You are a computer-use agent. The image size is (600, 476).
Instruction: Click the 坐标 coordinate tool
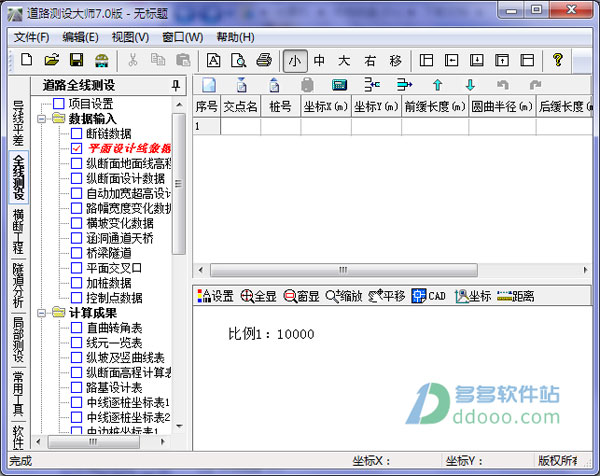(x=473, y=296)
